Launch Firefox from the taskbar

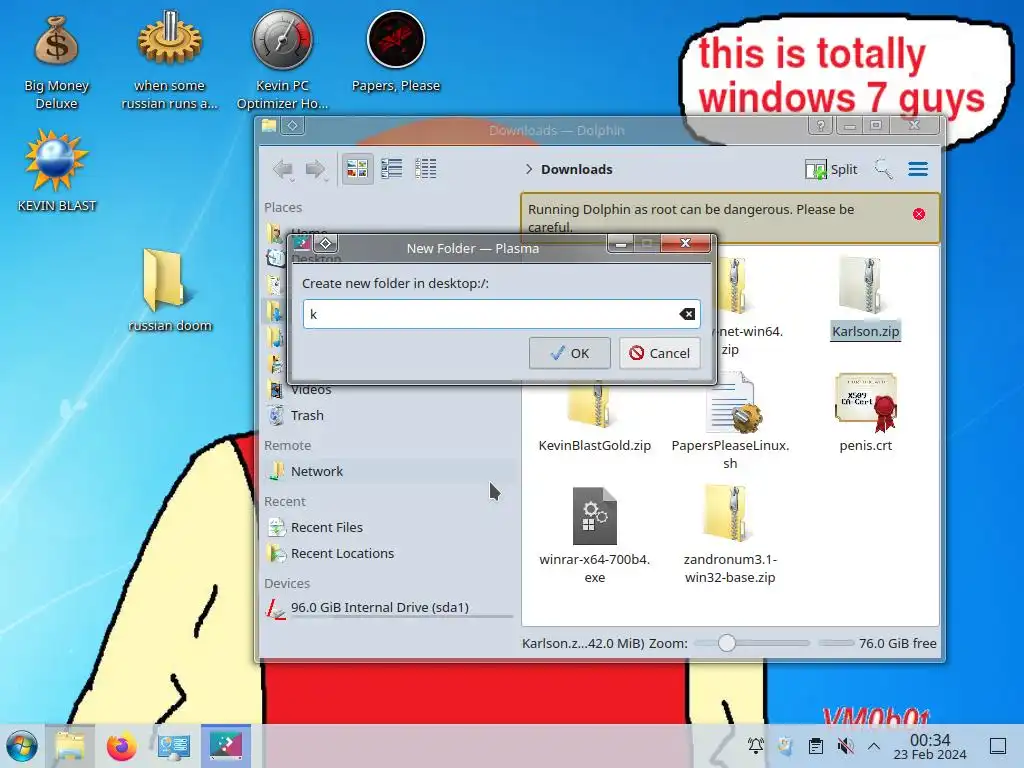tap(122, 746)
